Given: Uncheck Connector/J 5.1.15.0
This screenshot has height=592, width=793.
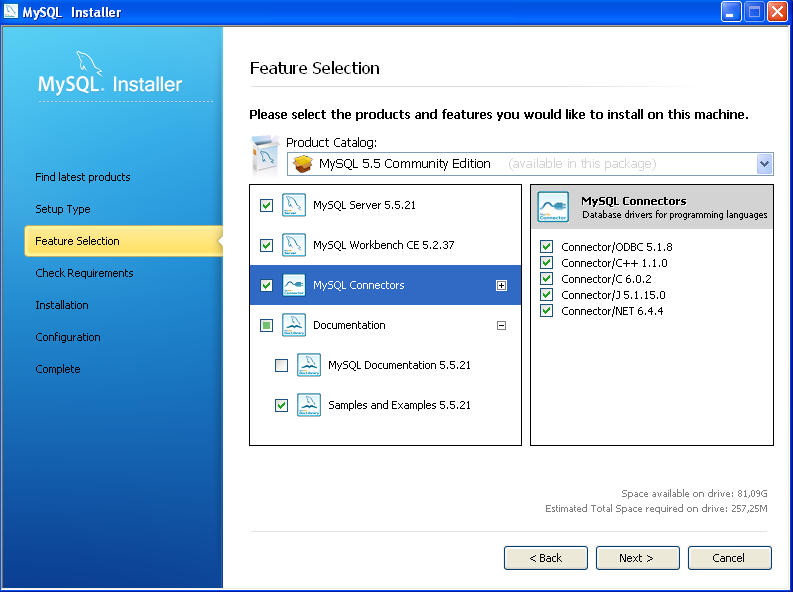Looking at the screenshot, I should 546,295.
